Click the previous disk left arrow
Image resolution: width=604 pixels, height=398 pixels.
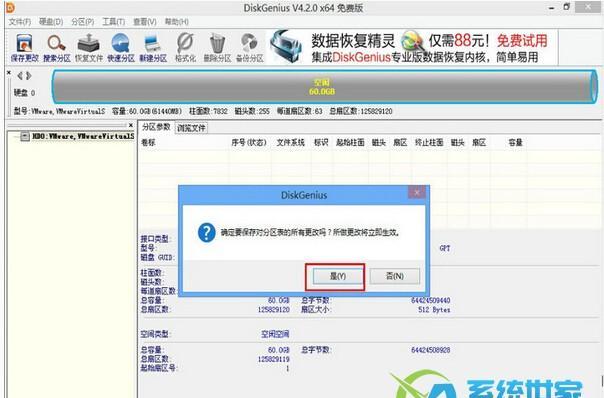click(x=20, y=76)
